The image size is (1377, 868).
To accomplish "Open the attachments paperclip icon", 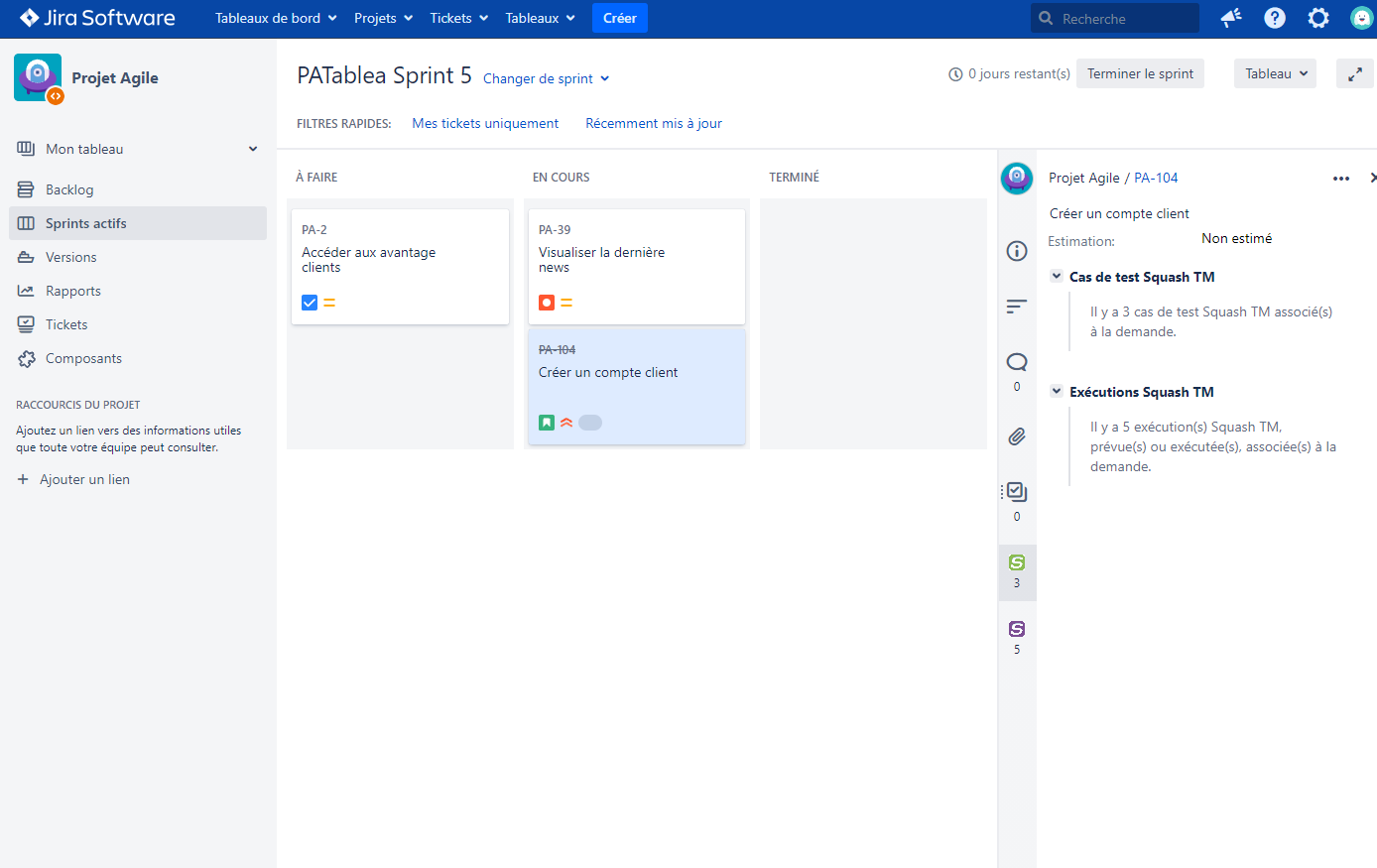I will click(x=1017, y=436).
